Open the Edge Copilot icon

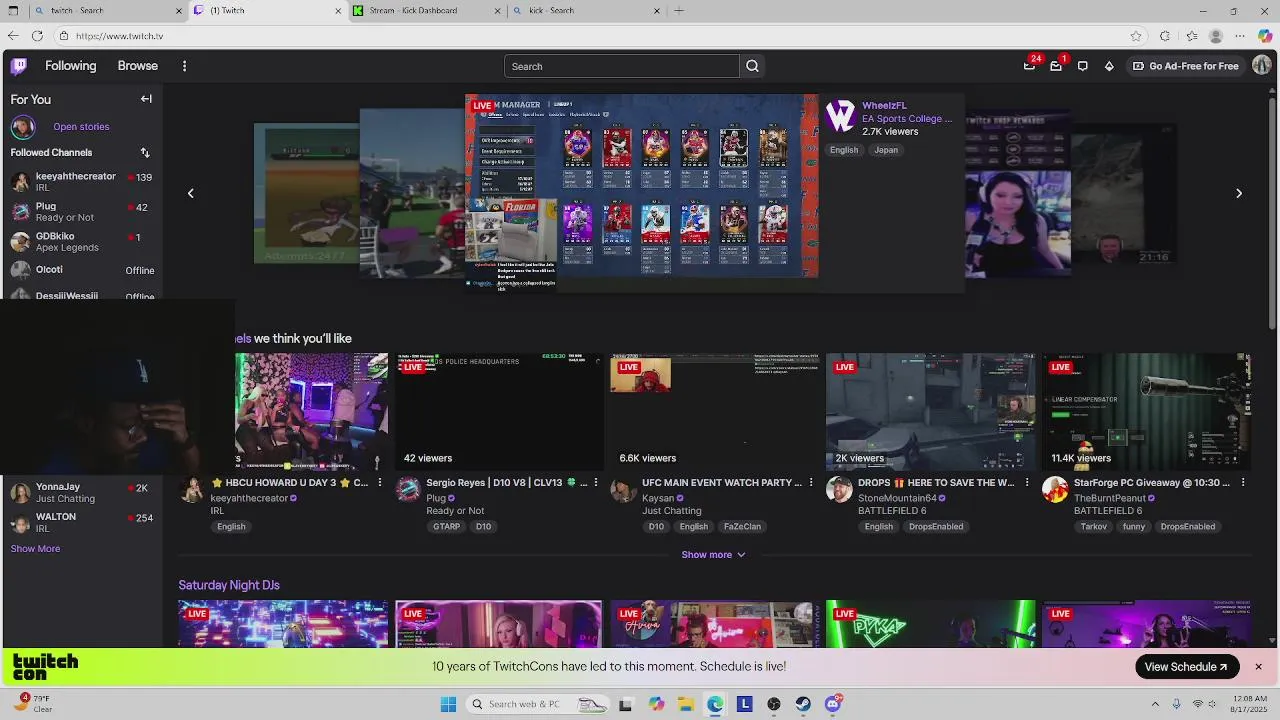[x=1265, y=36]
